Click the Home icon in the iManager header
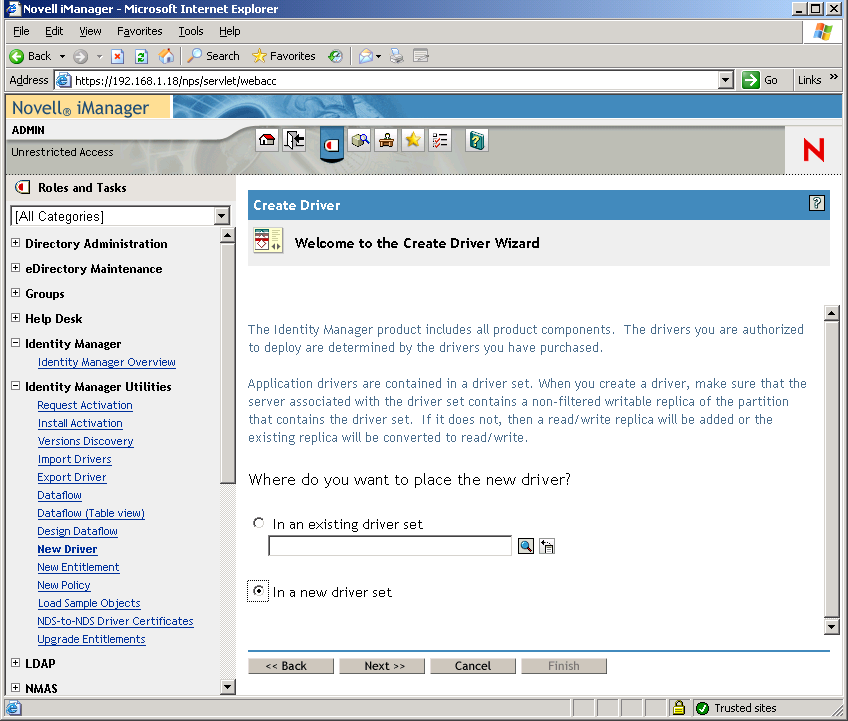 266,140
